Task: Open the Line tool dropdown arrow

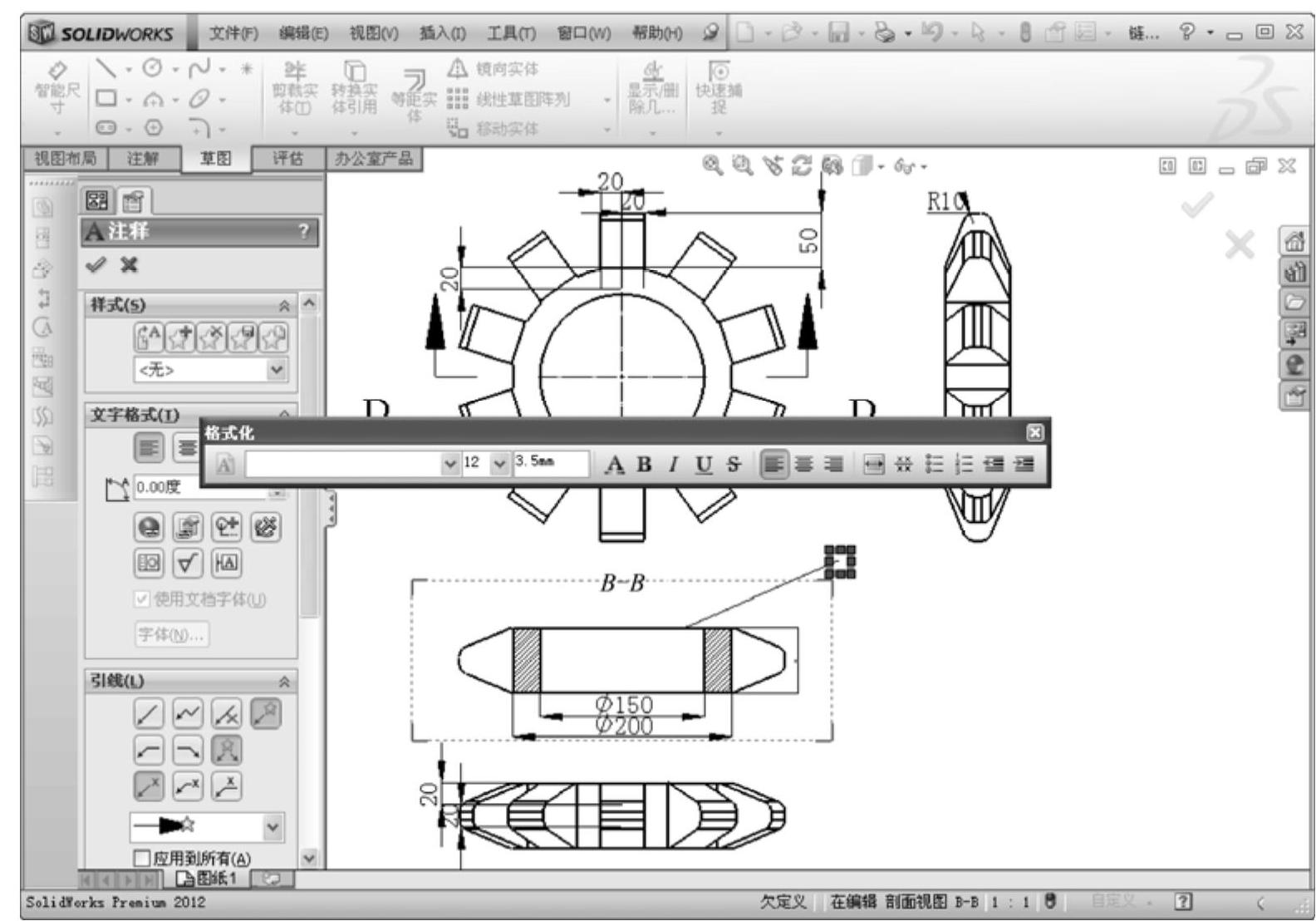Action: tap(128, 69)
